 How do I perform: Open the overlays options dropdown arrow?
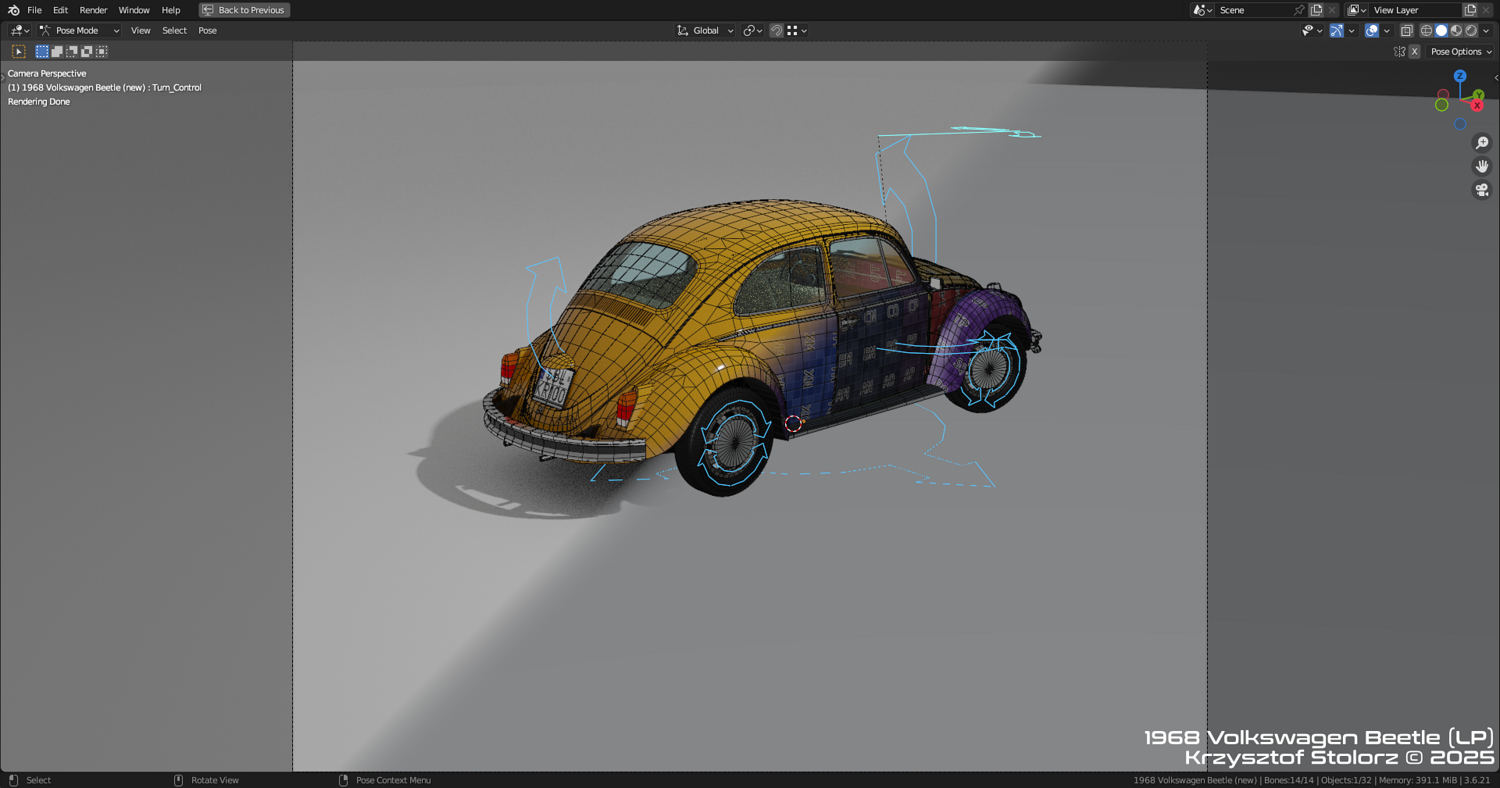click(x=1386, y=31)
